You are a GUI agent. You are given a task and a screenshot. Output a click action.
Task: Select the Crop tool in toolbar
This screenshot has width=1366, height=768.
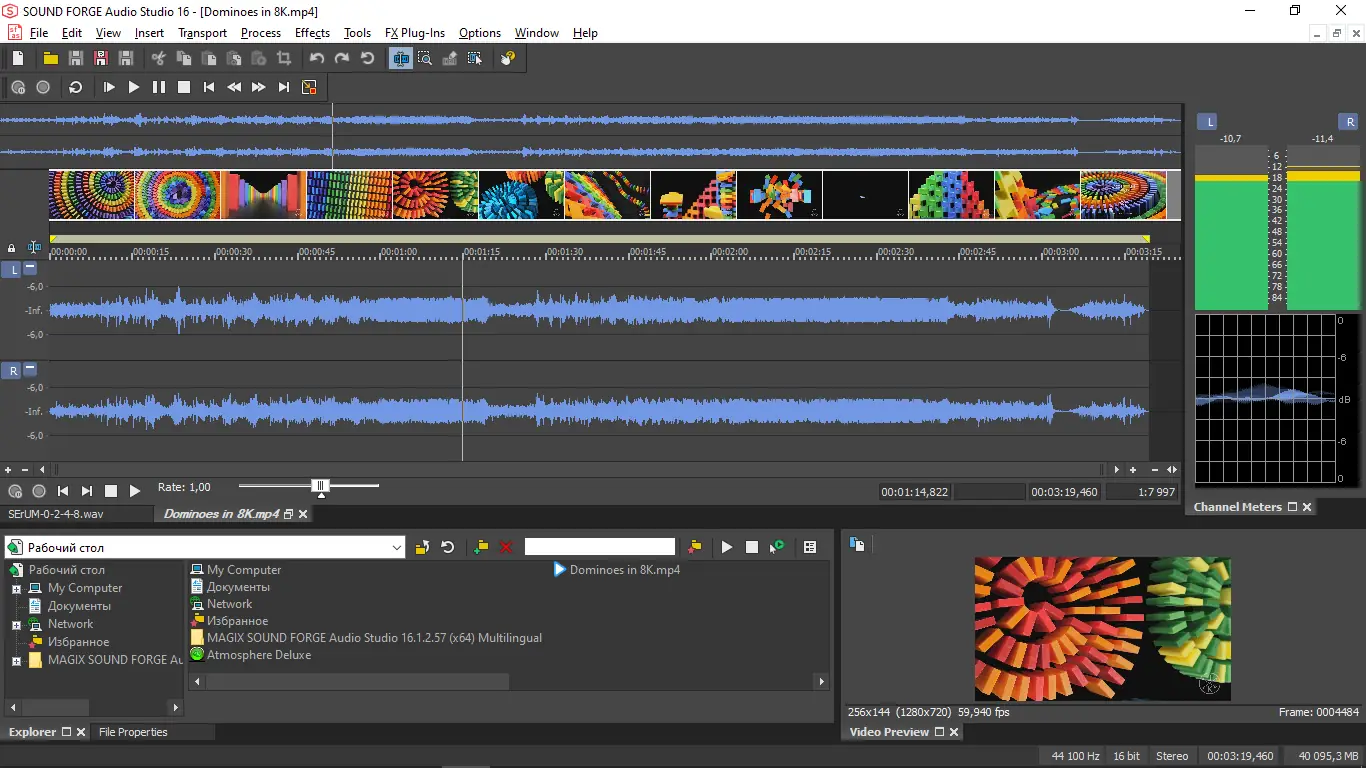pos(284,59)
